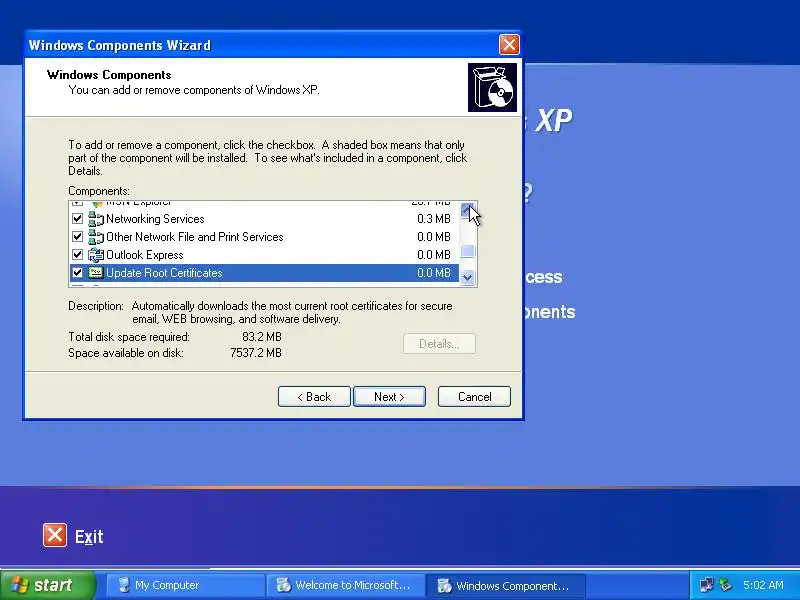Click the Update Root Certificates icon
The height and width of the screenshot is (600, 800).
coord(96,272)
